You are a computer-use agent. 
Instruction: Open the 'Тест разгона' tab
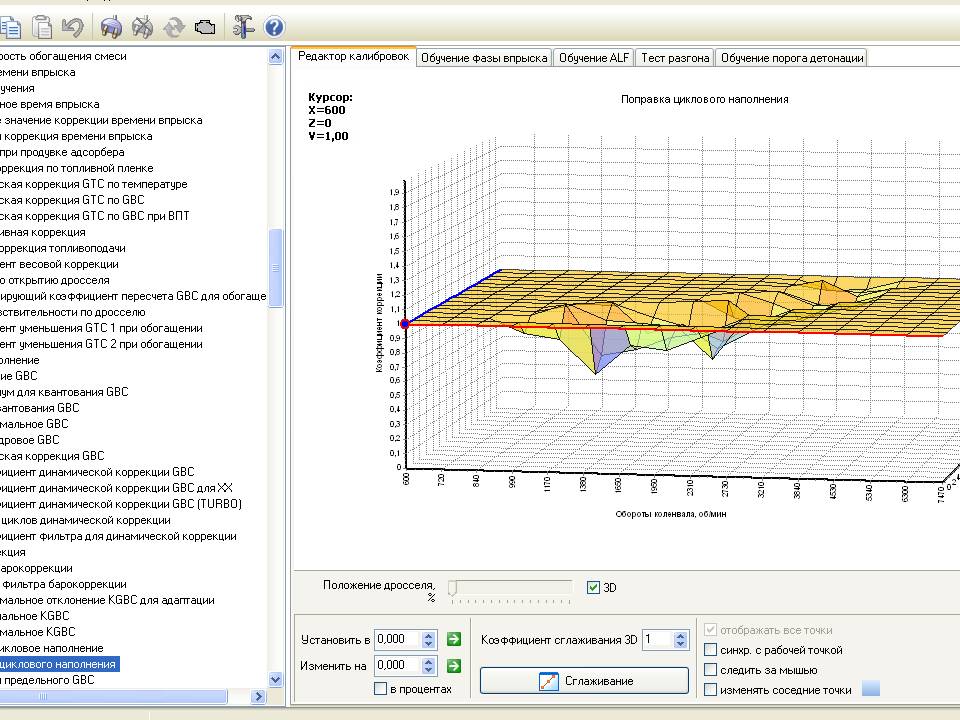675,58
